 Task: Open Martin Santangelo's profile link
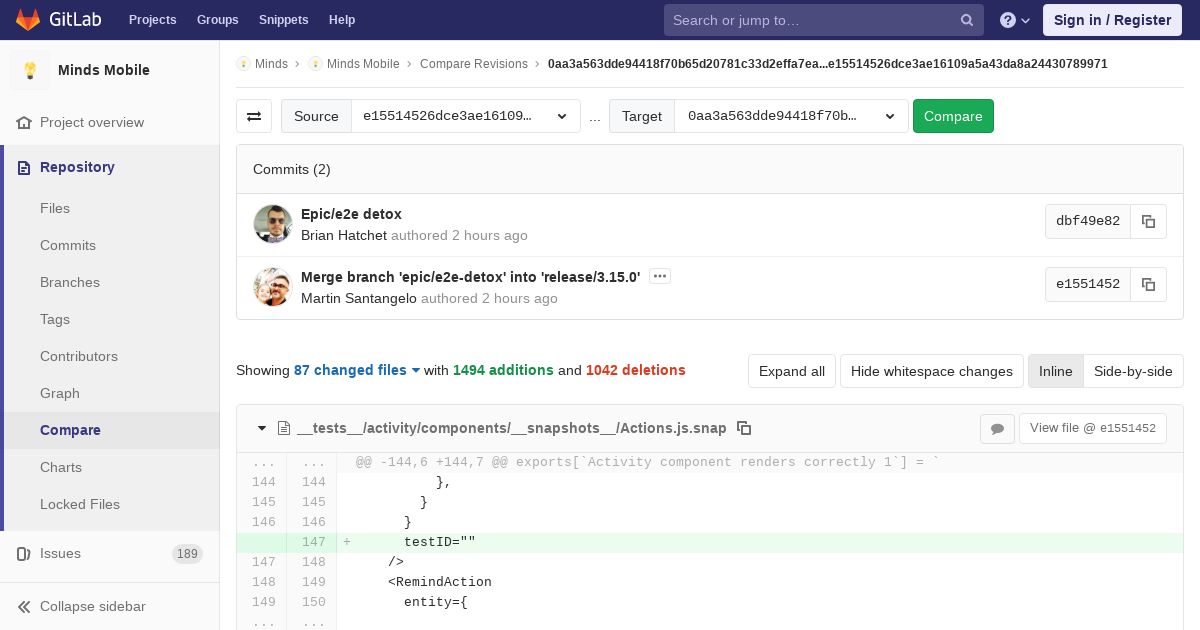[x=359, y=298]
